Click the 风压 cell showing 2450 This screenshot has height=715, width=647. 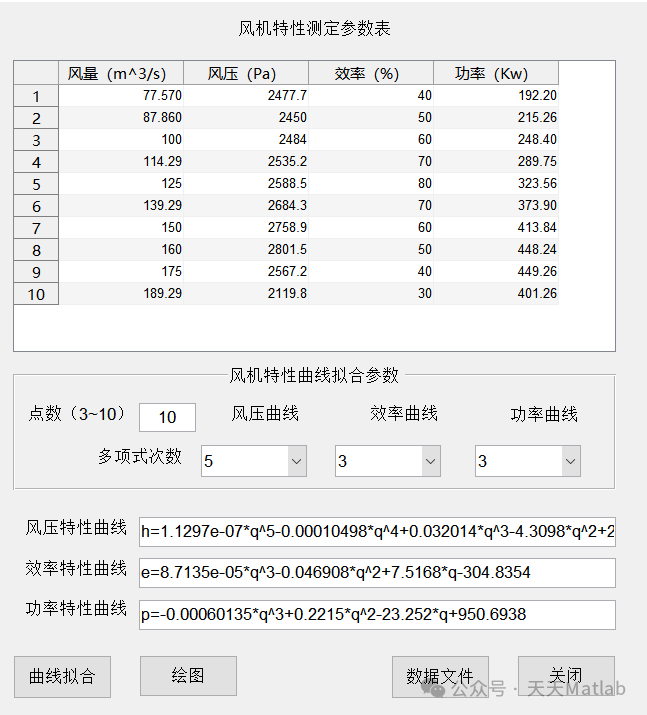point(246,118)
